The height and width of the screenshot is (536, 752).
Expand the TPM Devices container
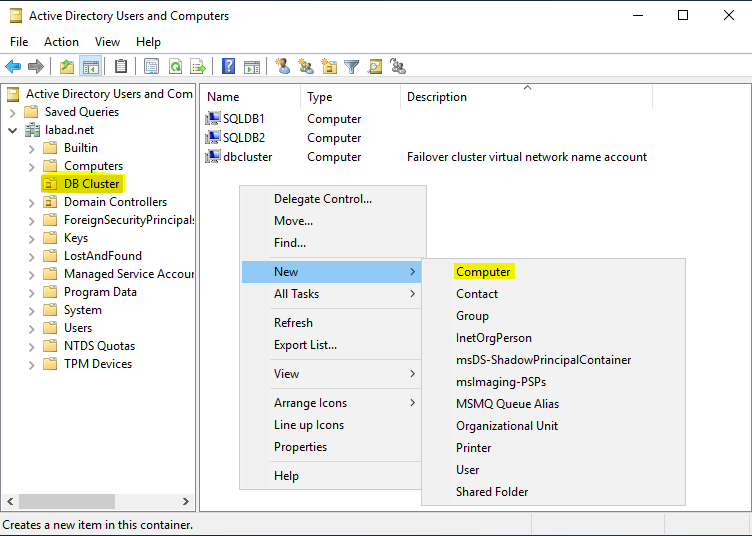point(32,365)
